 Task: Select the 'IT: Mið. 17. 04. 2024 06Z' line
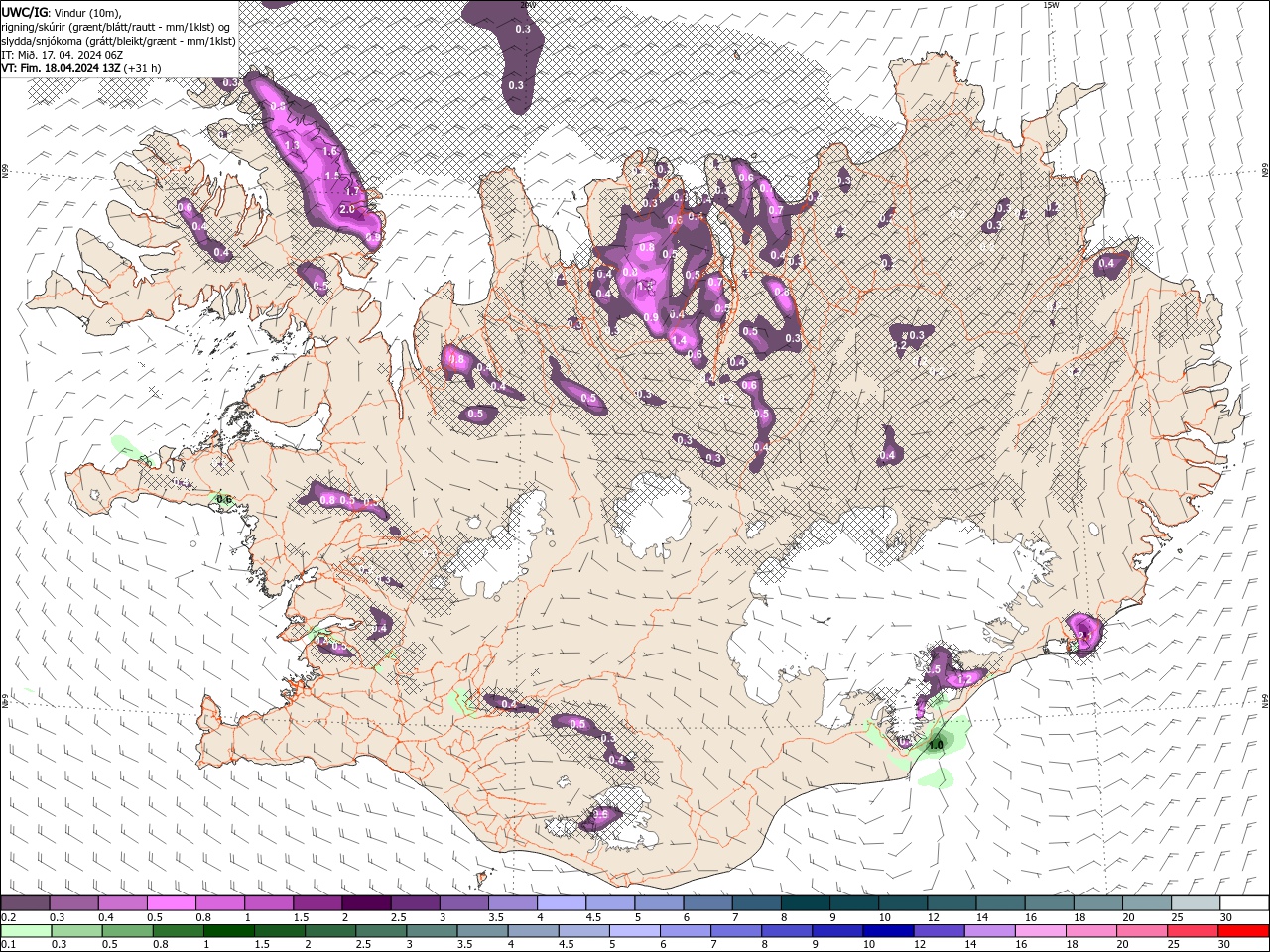coord(62,55)
